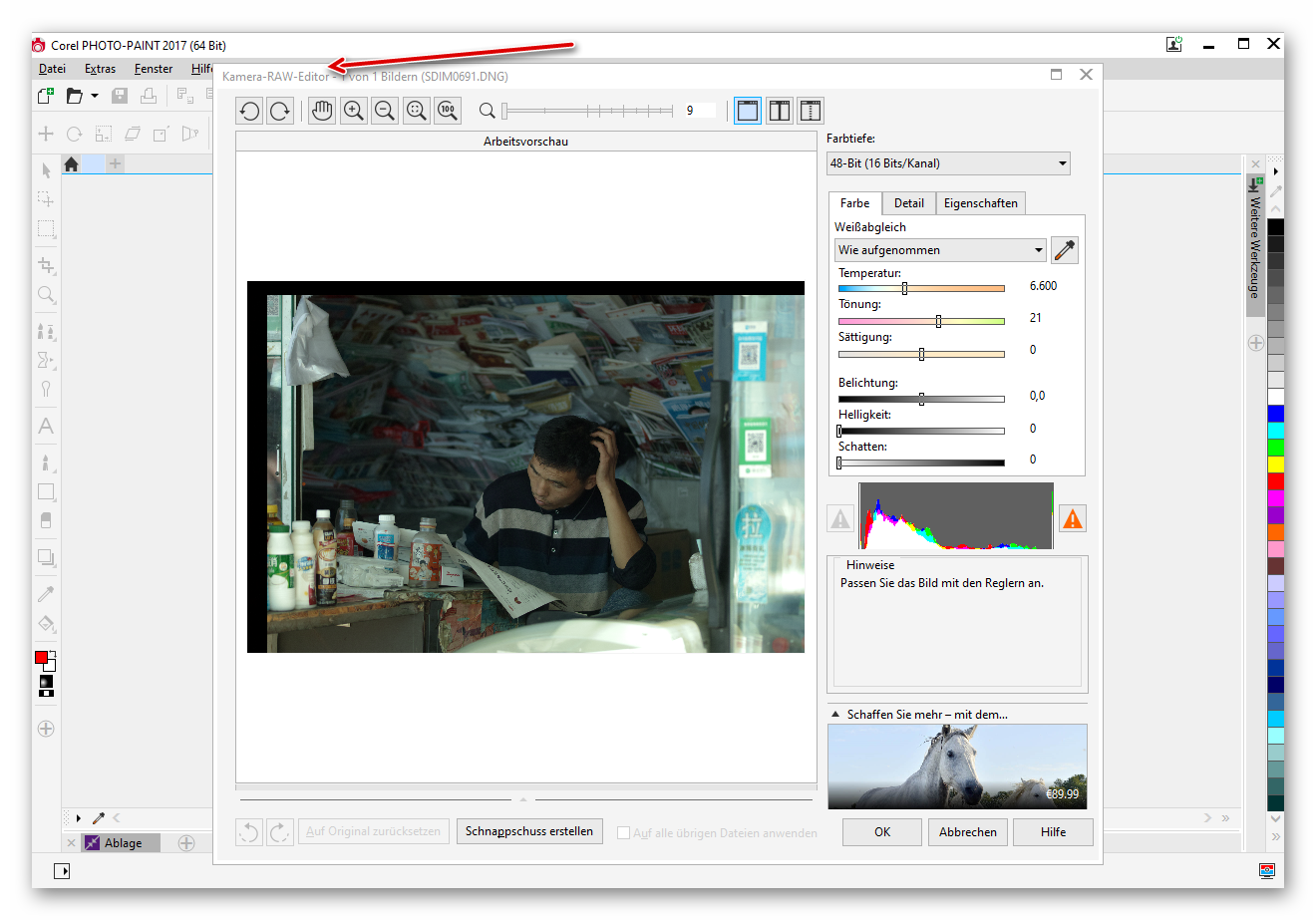
Task: Open the Farbtiefe dropdown
Action: pos(948,163)
